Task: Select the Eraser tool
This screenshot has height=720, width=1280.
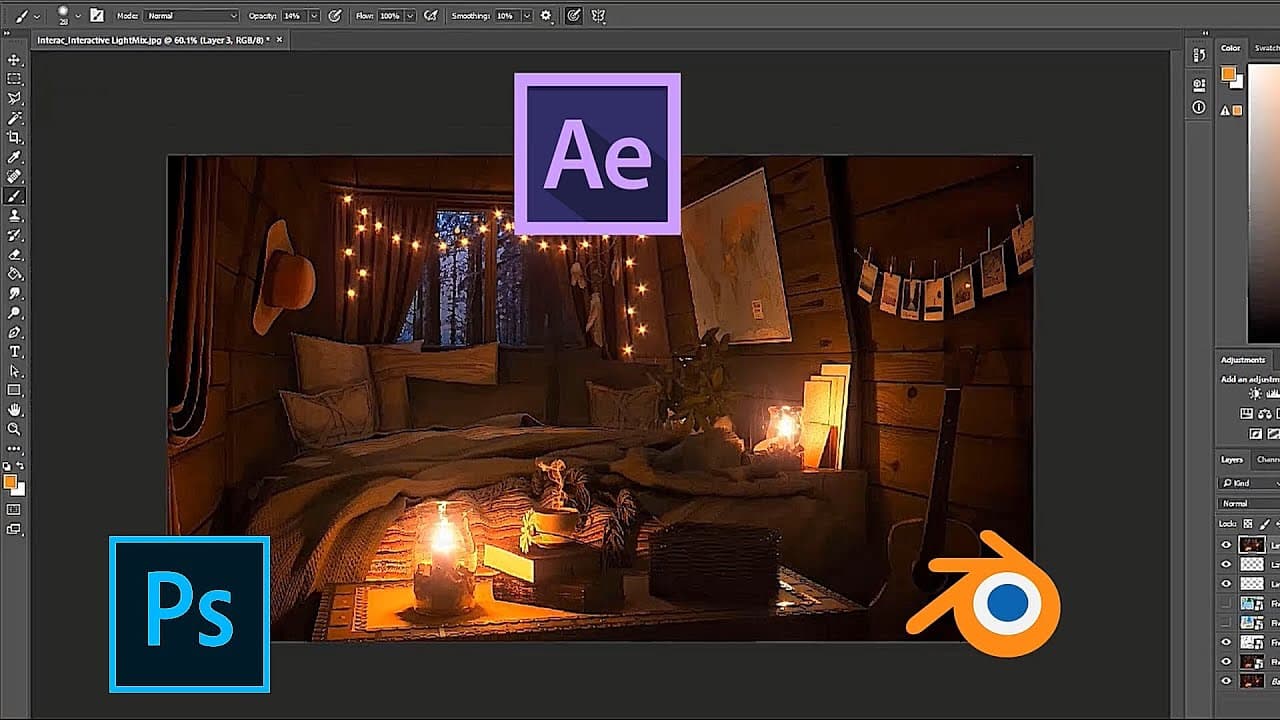Action: 15,254
